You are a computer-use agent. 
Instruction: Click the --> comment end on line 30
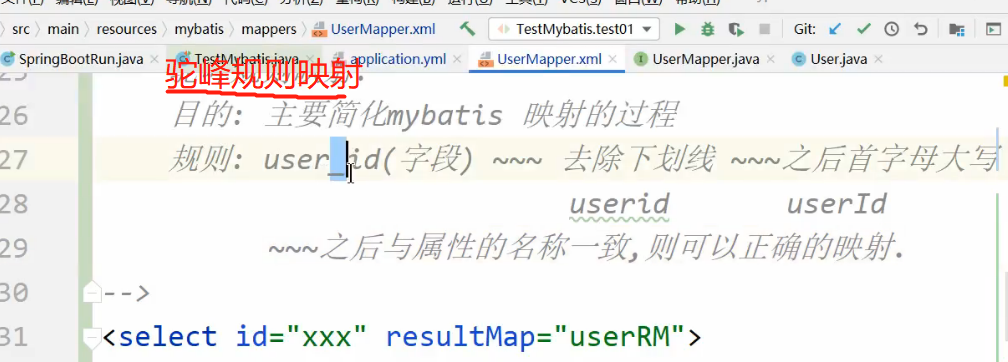[x=126, y=293]
